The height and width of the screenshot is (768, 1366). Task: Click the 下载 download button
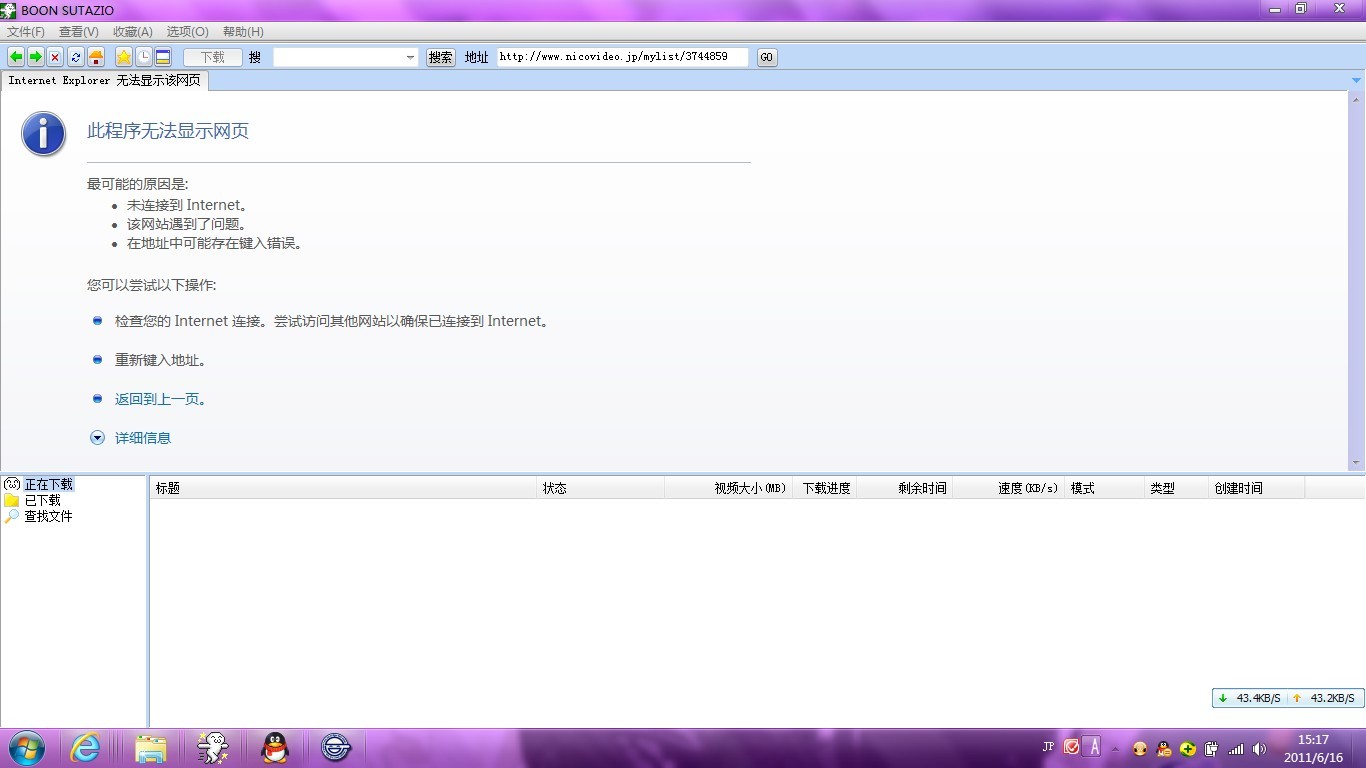[212, 57]
